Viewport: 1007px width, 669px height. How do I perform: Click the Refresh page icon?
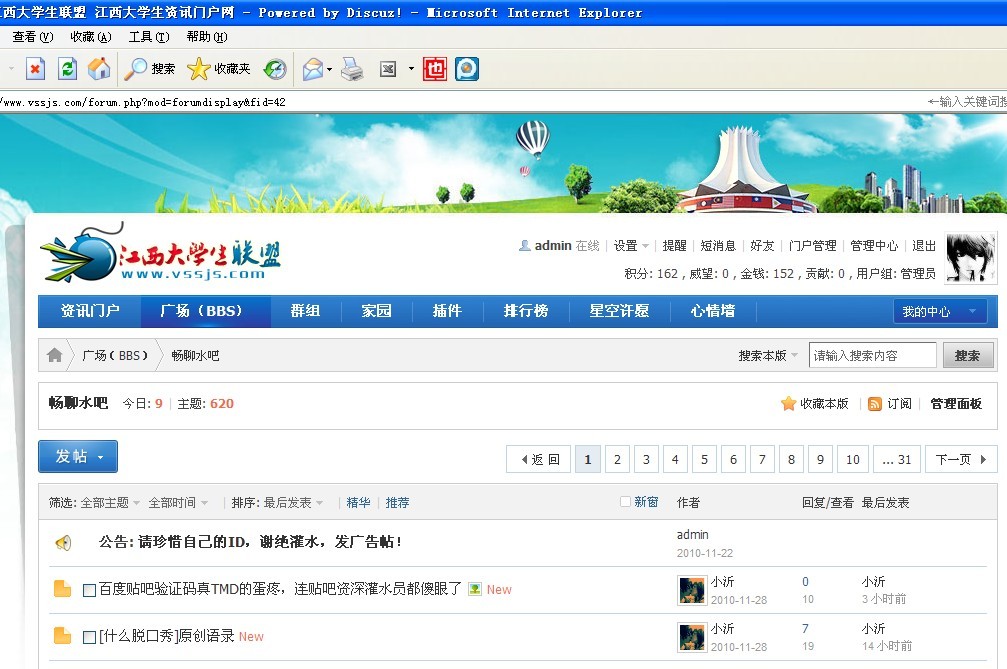[x=67, y=69]
